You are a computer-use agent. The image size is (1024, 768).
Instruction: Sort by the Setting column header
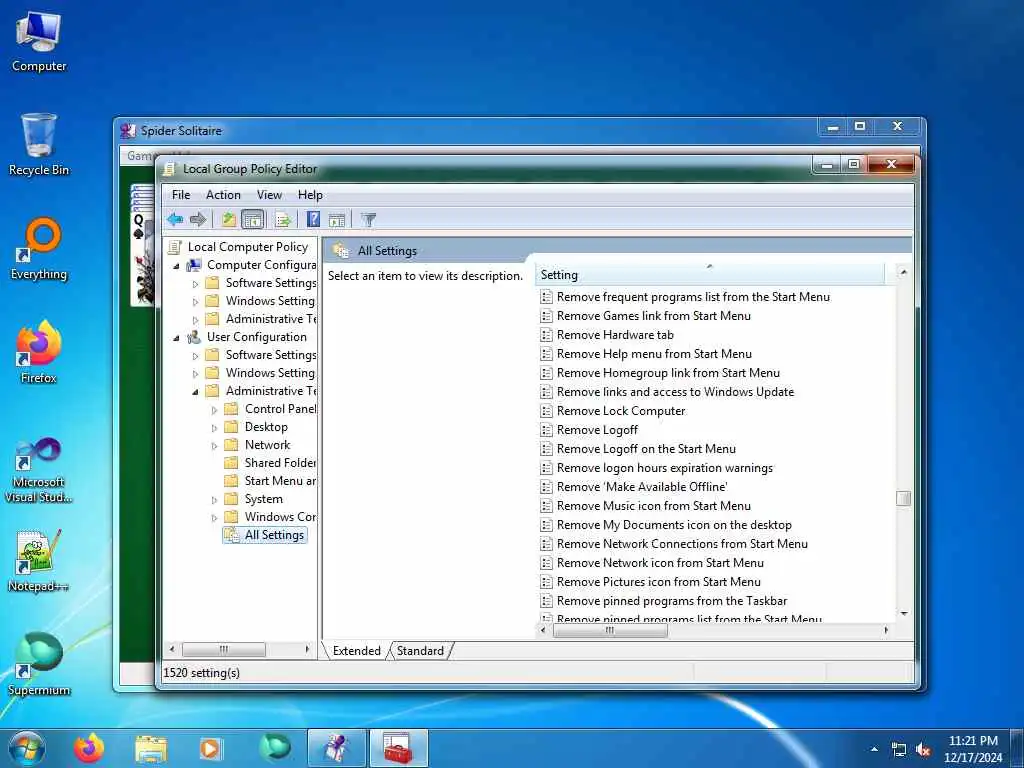710,275
